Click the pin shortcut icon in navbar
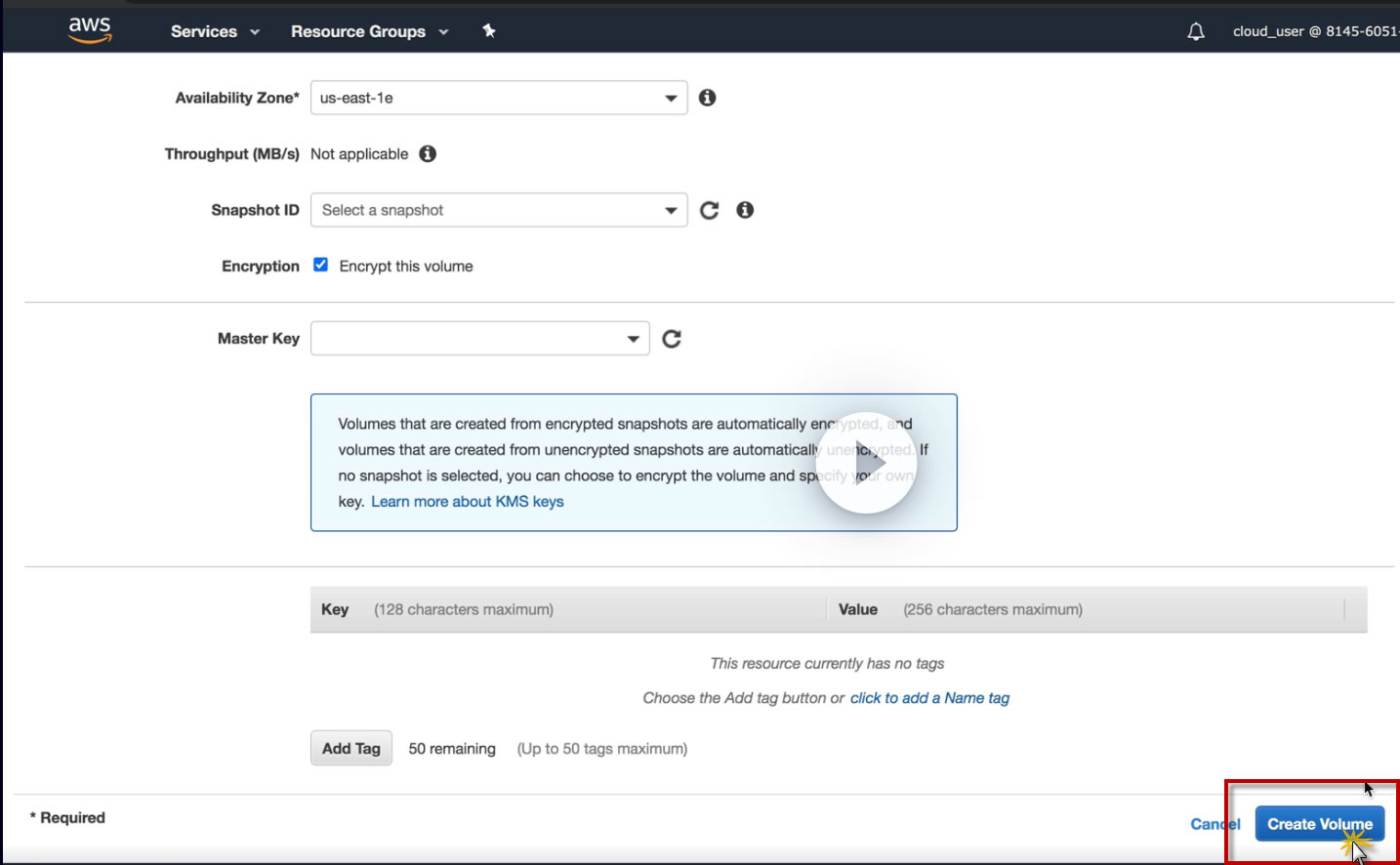The image size is (1400, 865). [x=489, y=31]
